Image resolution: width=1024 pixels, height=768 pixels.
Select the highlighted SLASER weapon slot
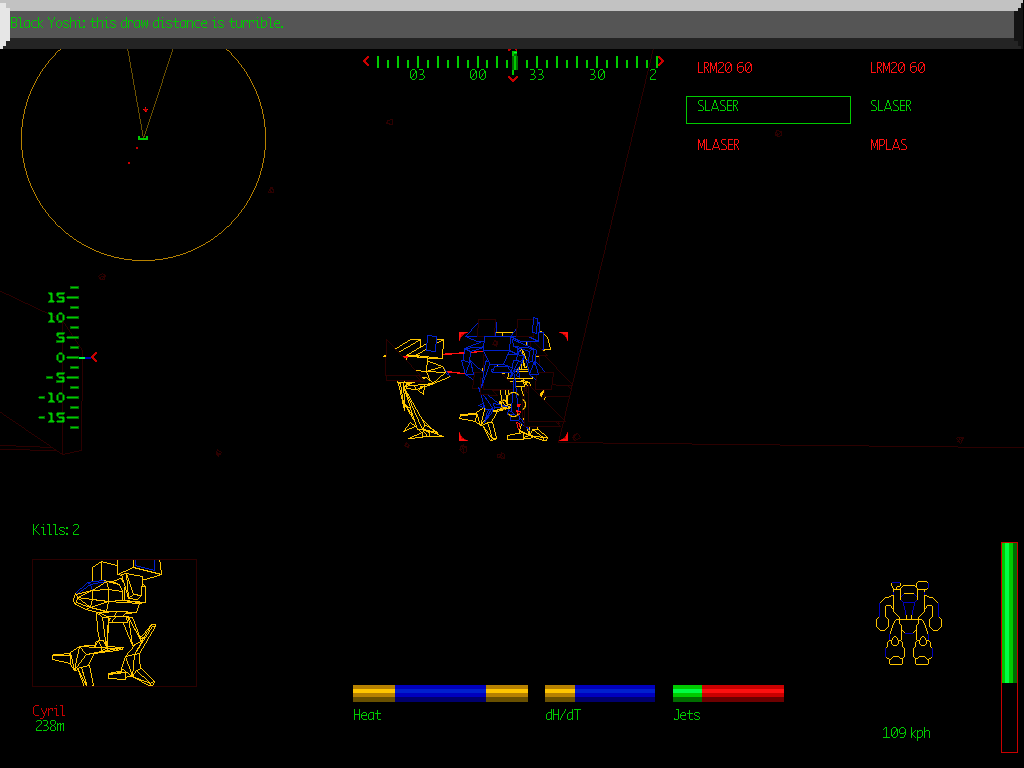[768, 109]
